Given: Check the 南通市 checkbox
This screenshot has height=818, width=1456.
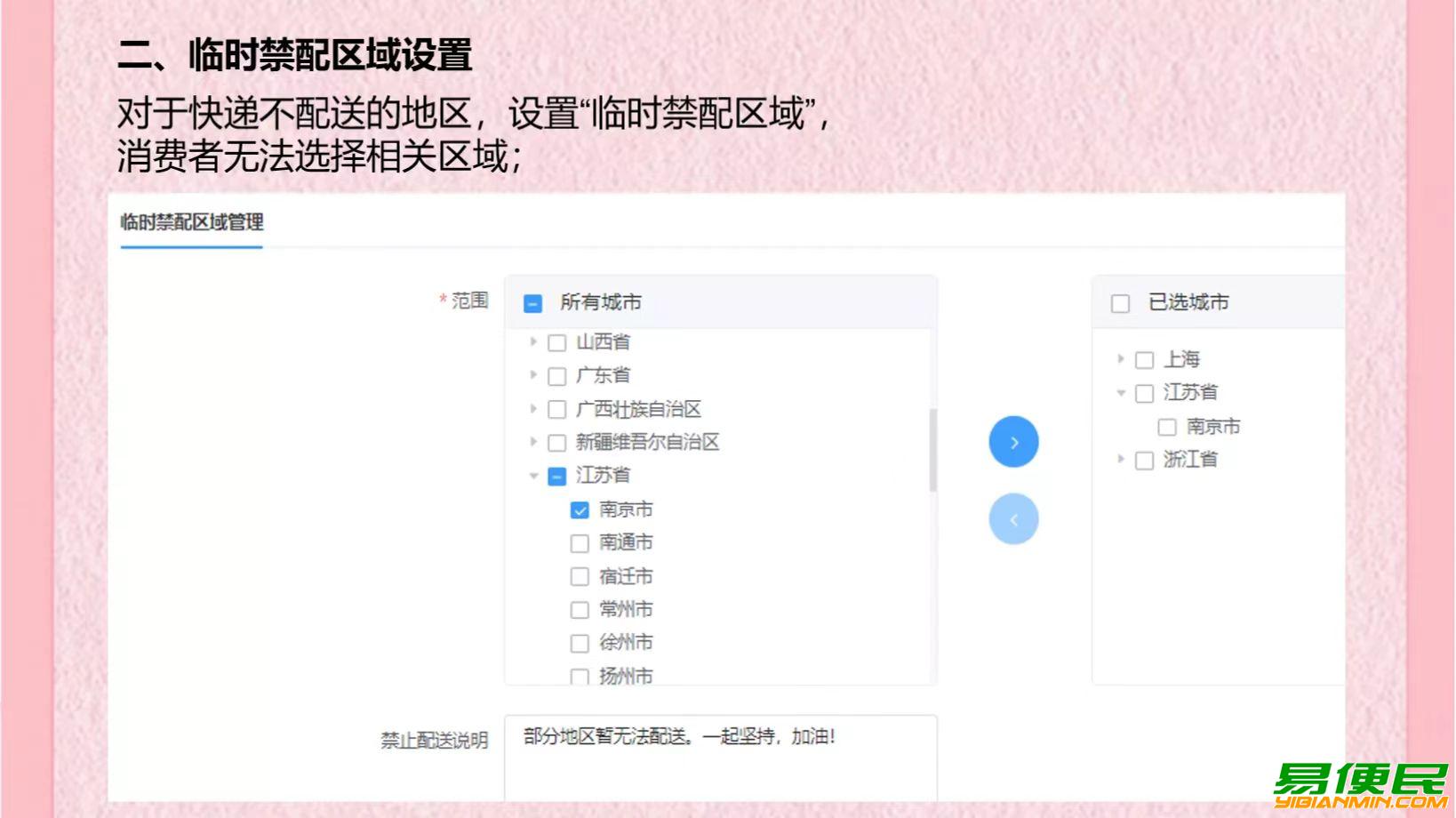Looking at the screenshot, I should 580,543.
